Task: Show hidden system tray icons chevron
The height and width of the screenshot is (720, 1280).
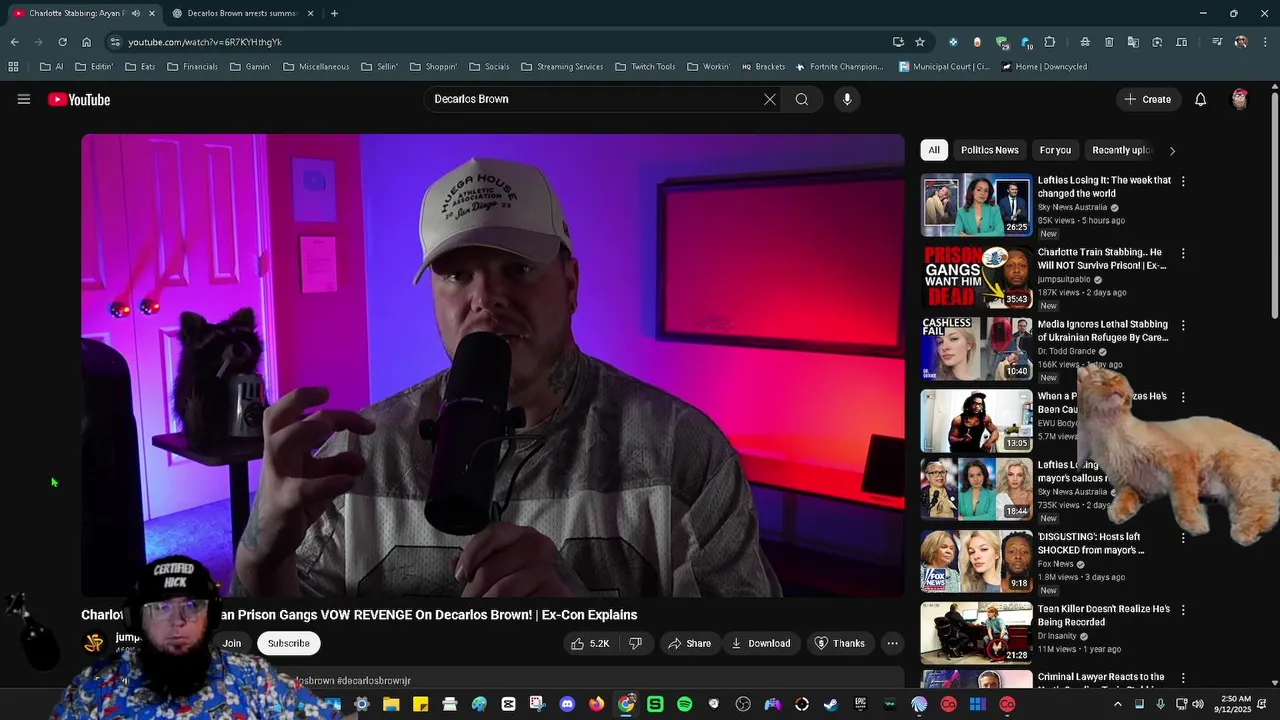Action: click(1118, 704)
